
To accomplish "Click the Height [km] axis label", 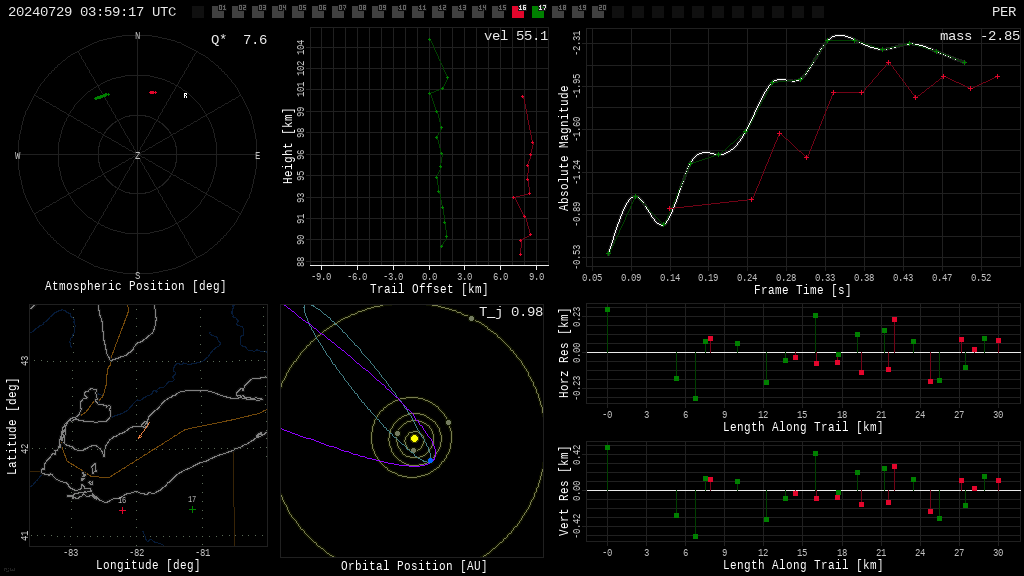I will (x=287, y=146).
